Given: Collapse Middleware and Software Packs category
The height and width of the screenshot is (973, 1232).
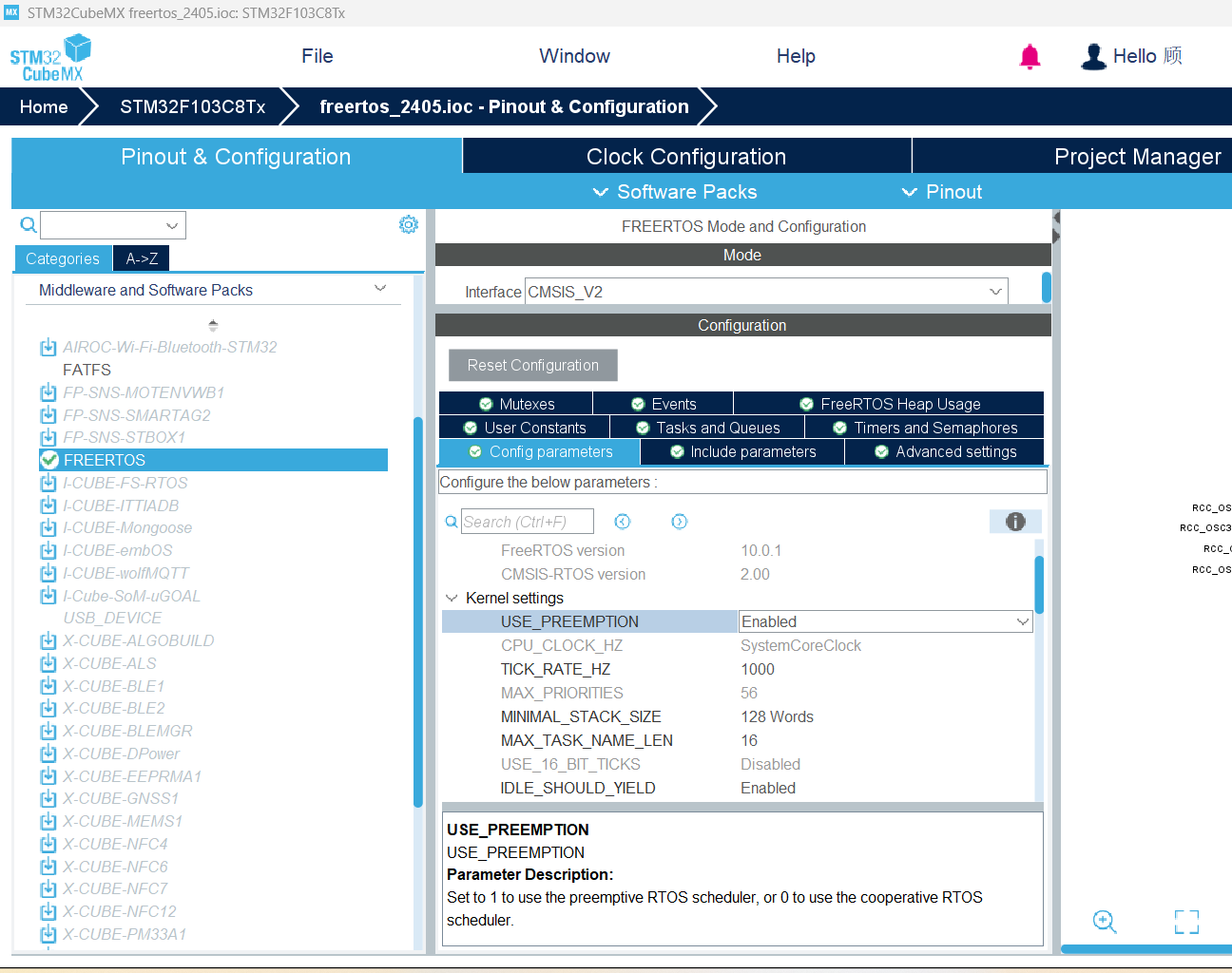Looking at the screenshot, I should click(380, 289).
